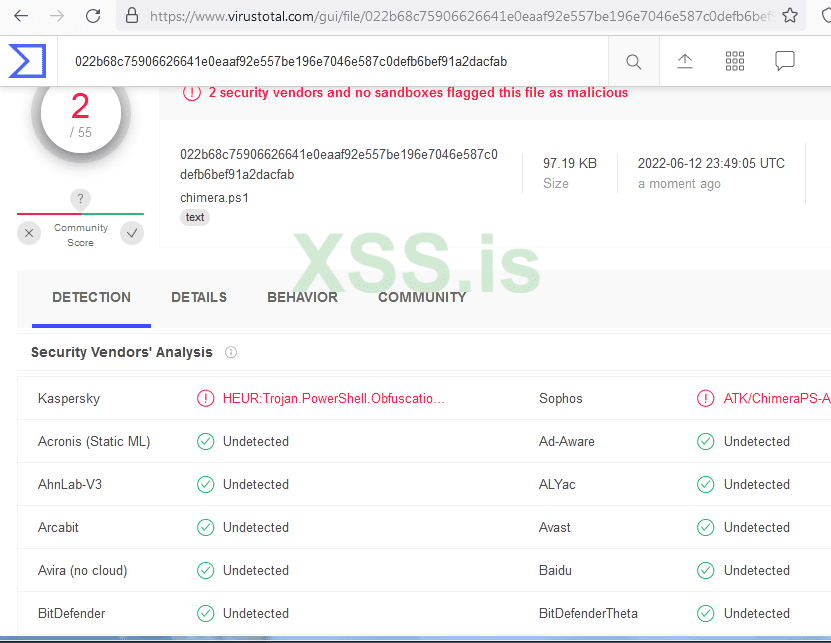Click the BitDefenderTheta vendor name
This screenshot has width=831, height=643.
point(588,614)
